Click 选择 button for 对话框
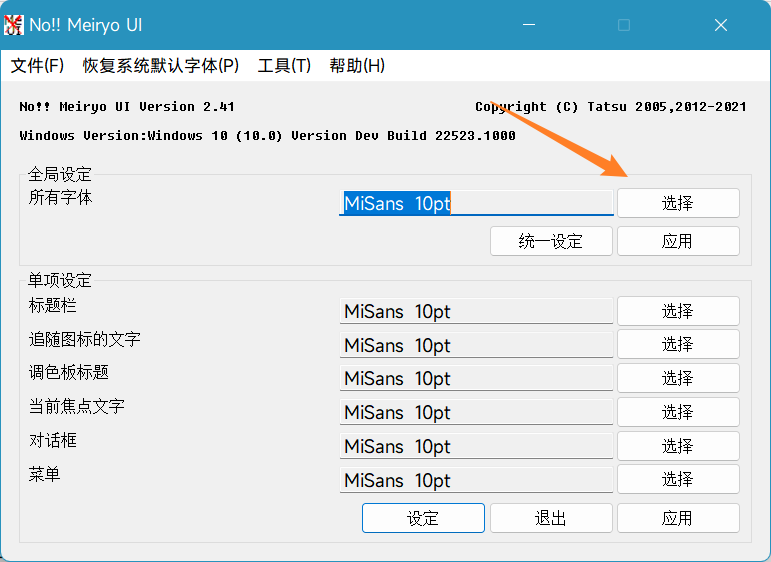This screenshot has height=562, width=771. pos(678,446)
